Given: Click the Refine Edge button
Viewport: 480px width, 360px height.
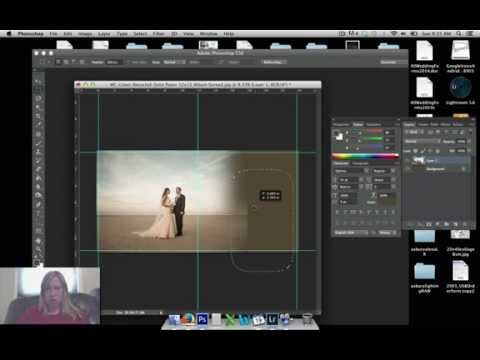Looking at the screenshot, I should 273,62.
